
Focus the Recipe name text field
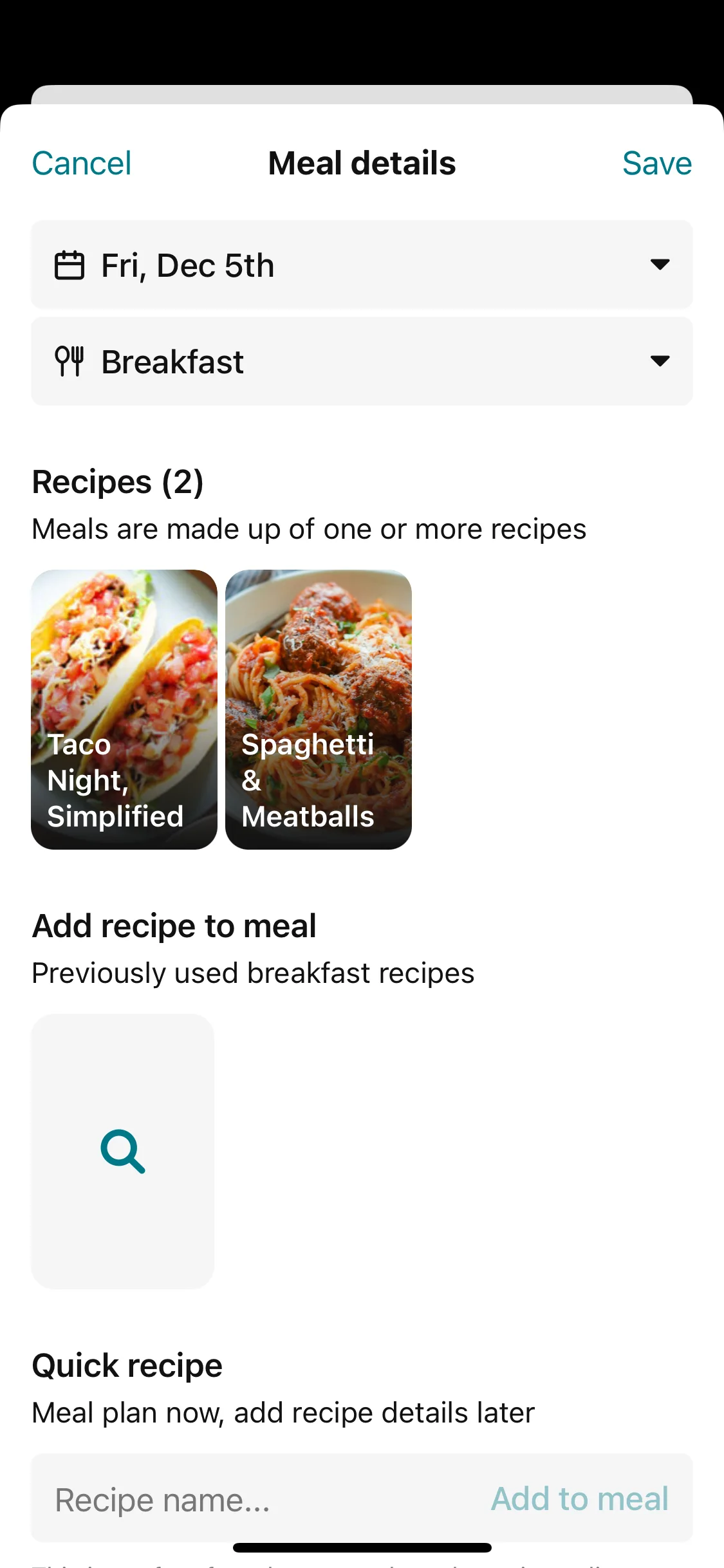(x=257, y=1500)
